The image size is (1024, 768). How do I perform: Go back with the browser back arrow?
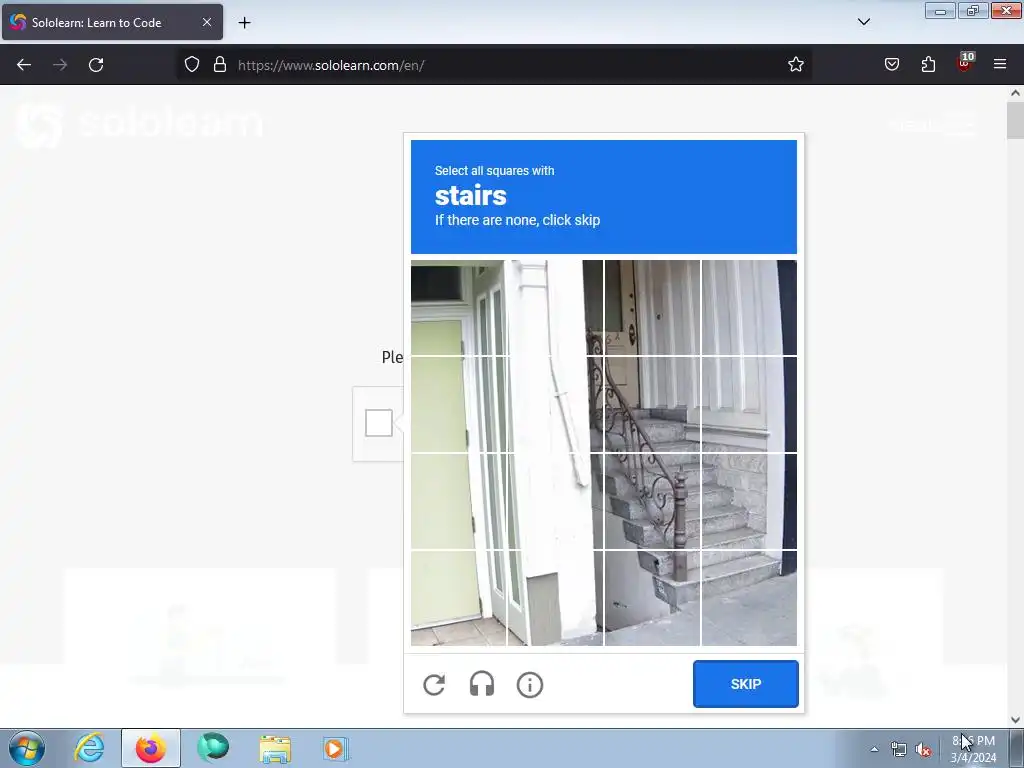pos(24,65)
